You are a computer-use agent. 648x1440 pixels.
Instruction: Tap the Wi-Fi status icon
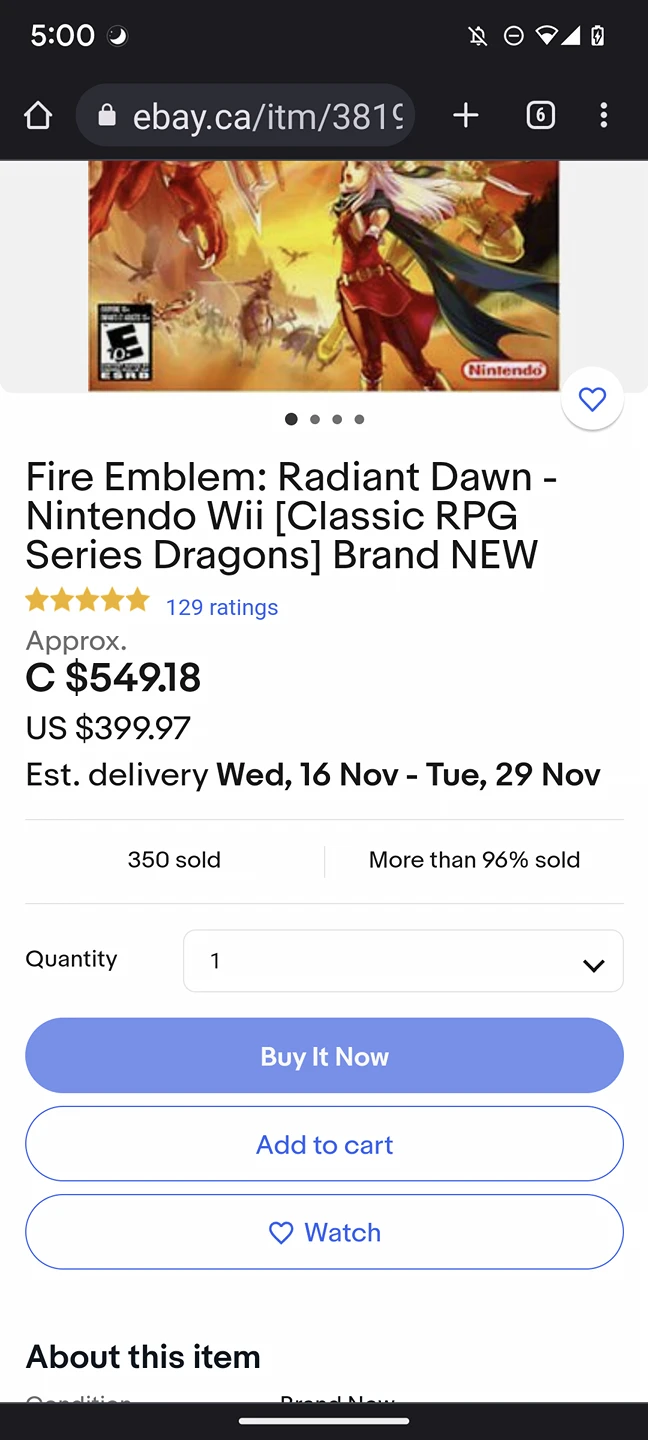click(547, 36)
